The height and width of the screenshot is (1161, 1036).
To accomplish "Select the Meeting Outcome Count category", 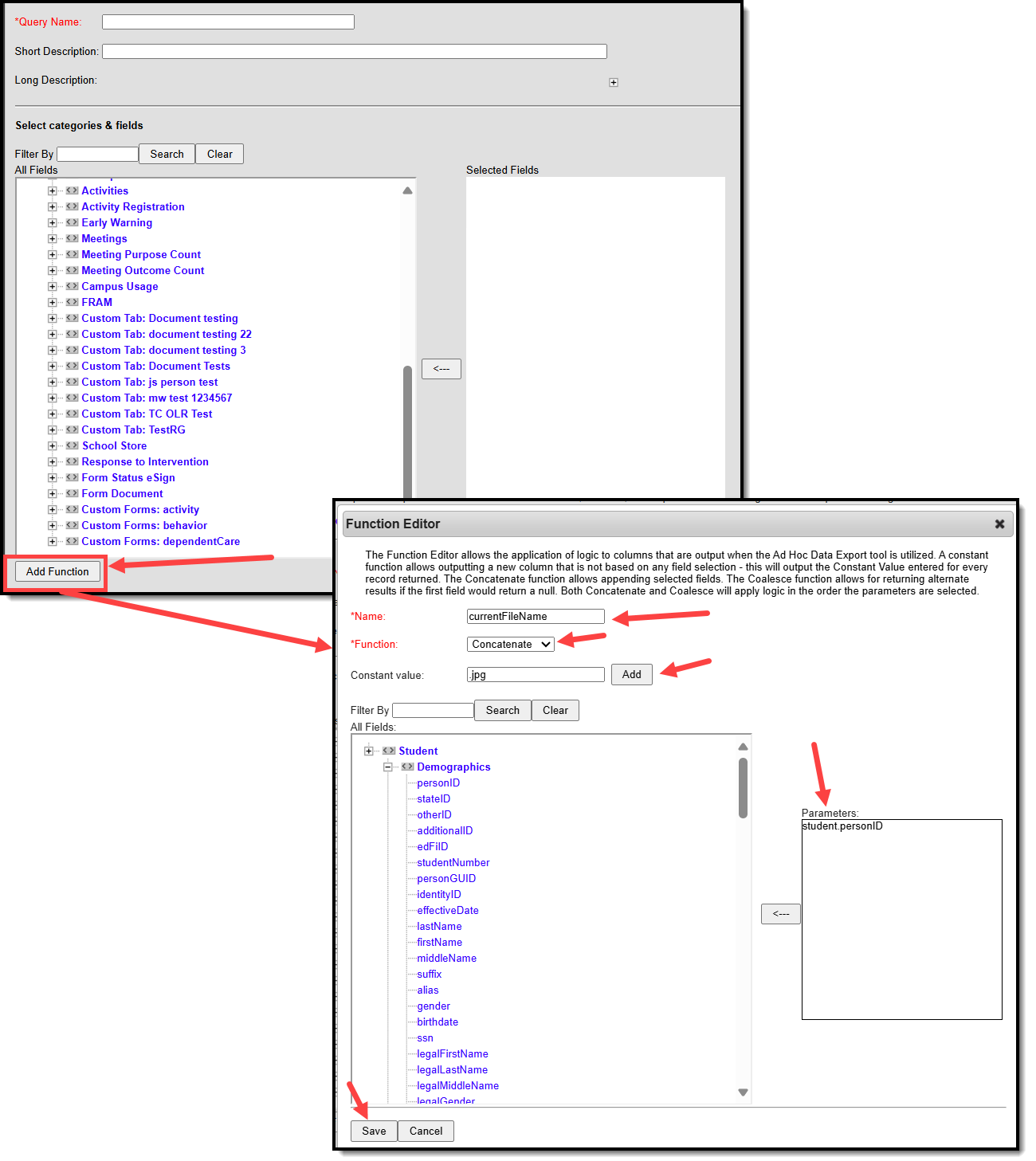I will point(143,270).
